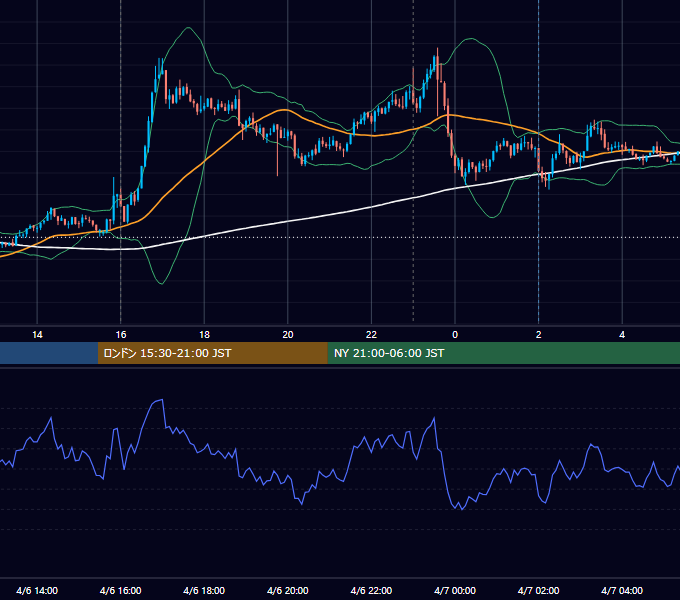Click the 4/6 20:00 date label
Image resolution: width=680 pixels, height=600 pixels.
288,590
